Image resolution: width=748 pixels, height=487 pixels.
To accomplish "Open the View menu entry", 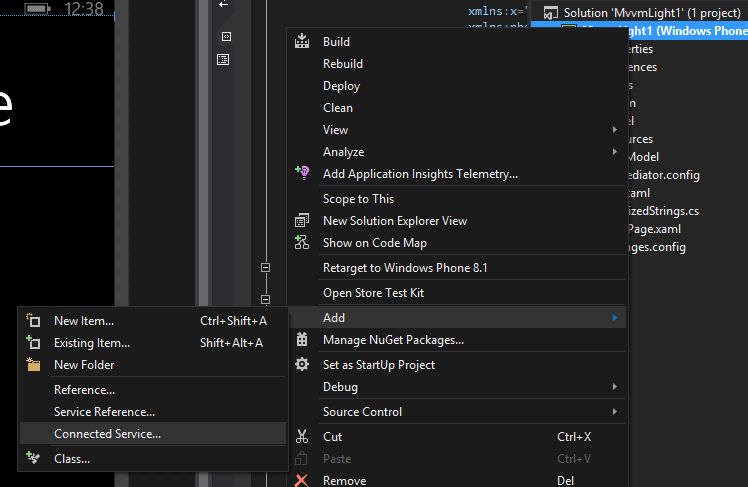I will point(457,129).
